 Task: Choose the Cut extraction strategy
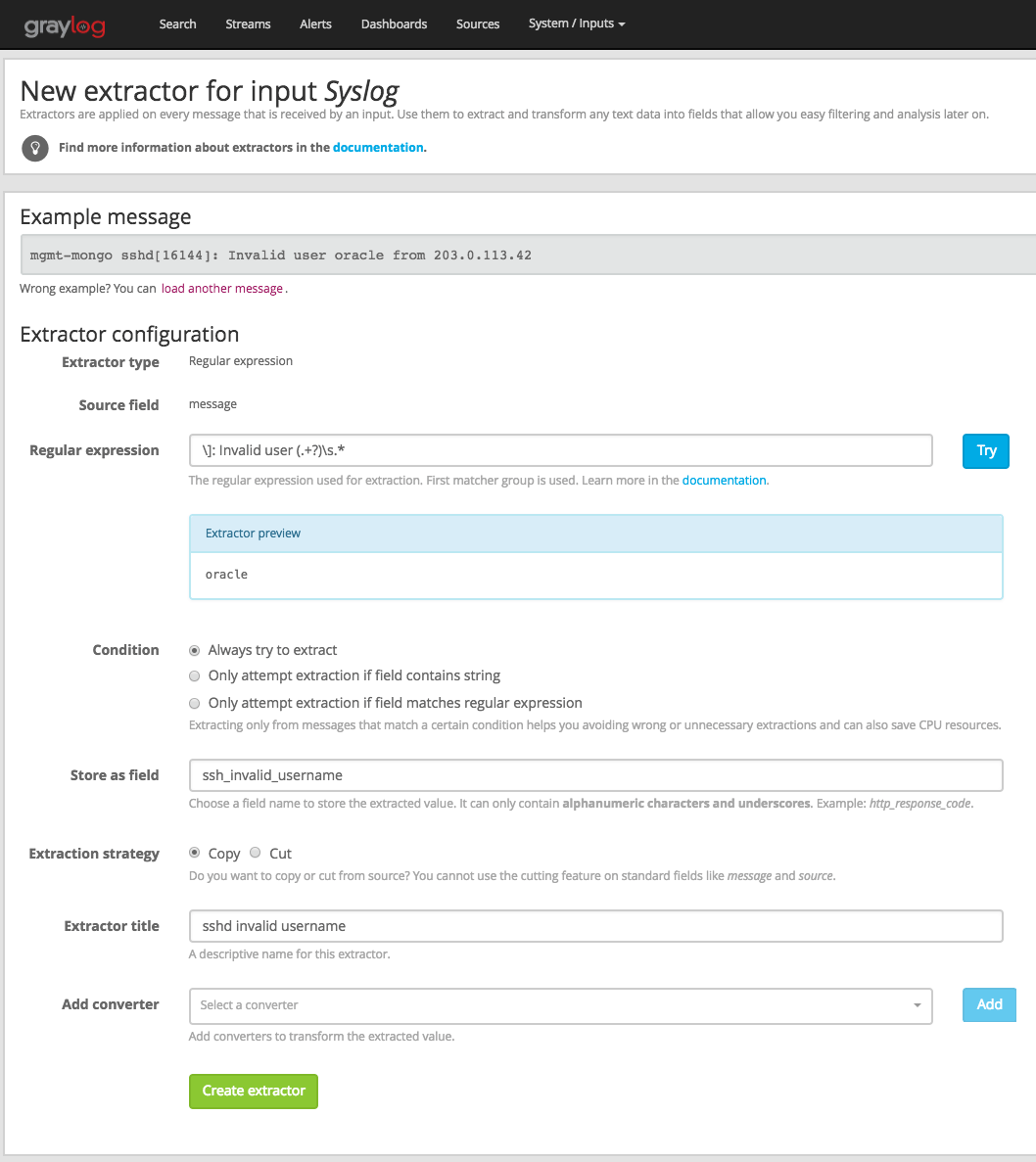pos(256,853)
